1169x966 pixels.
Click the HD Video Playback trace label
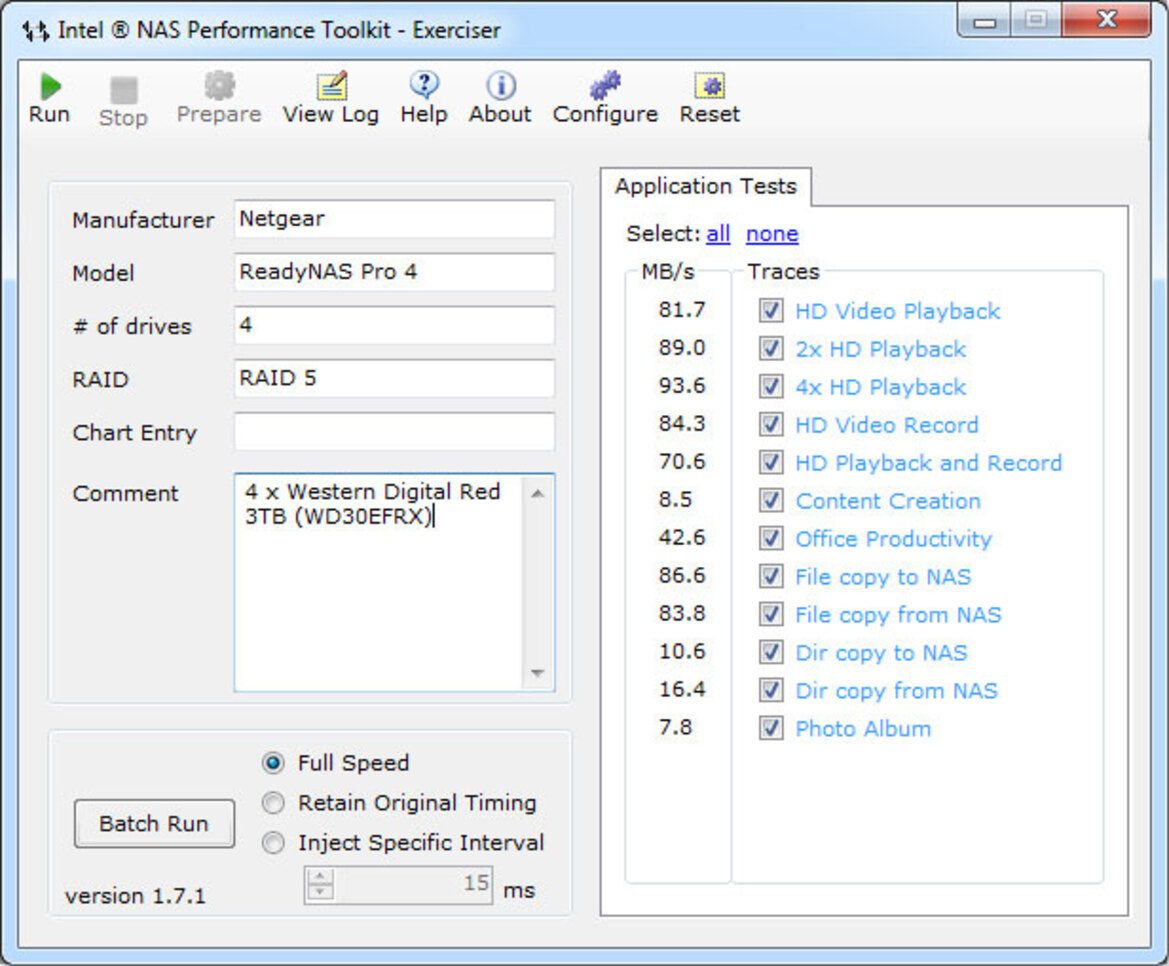click(898, 311)
